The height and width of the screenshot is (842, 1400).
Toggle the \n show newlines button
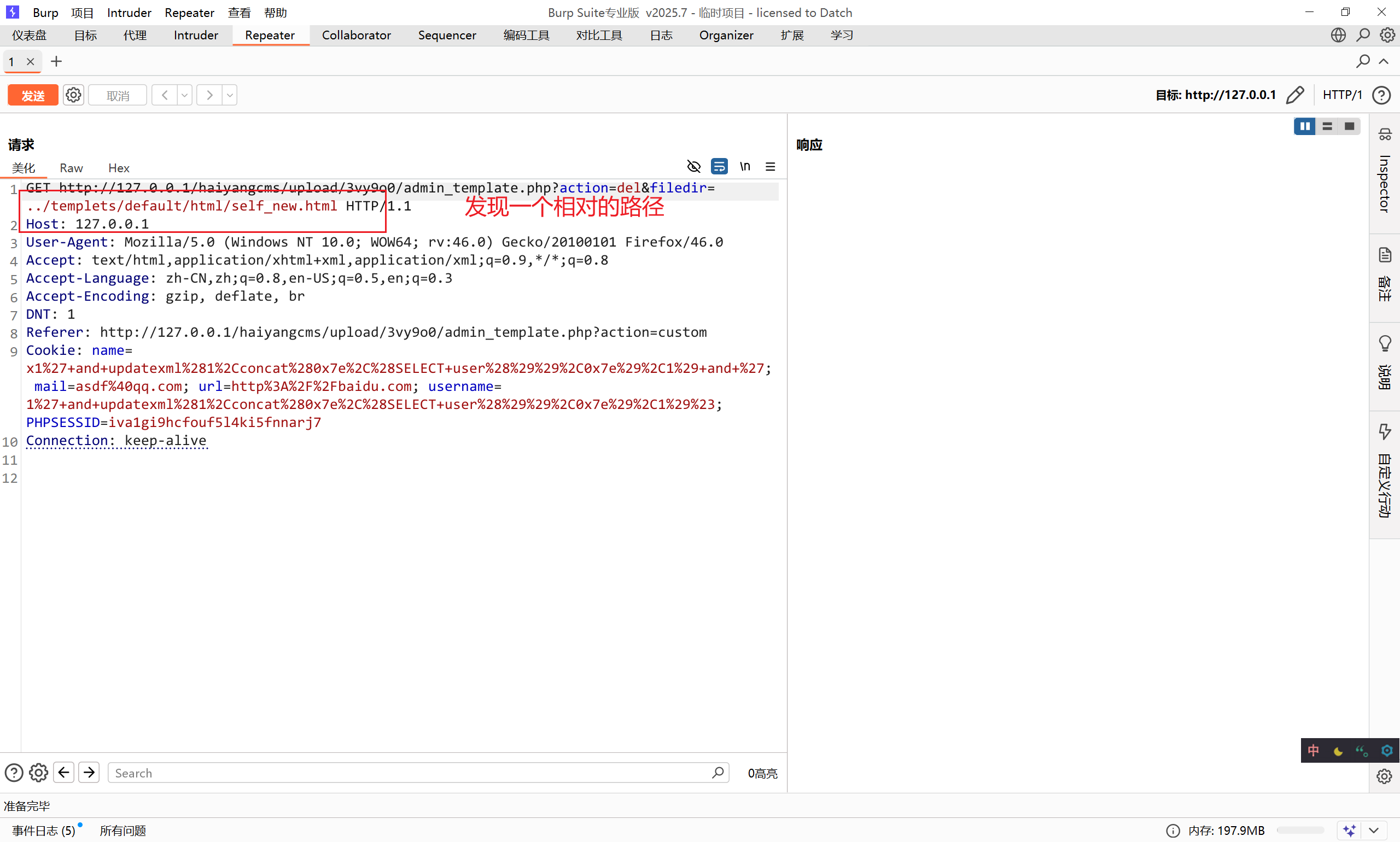pos(745,166)
